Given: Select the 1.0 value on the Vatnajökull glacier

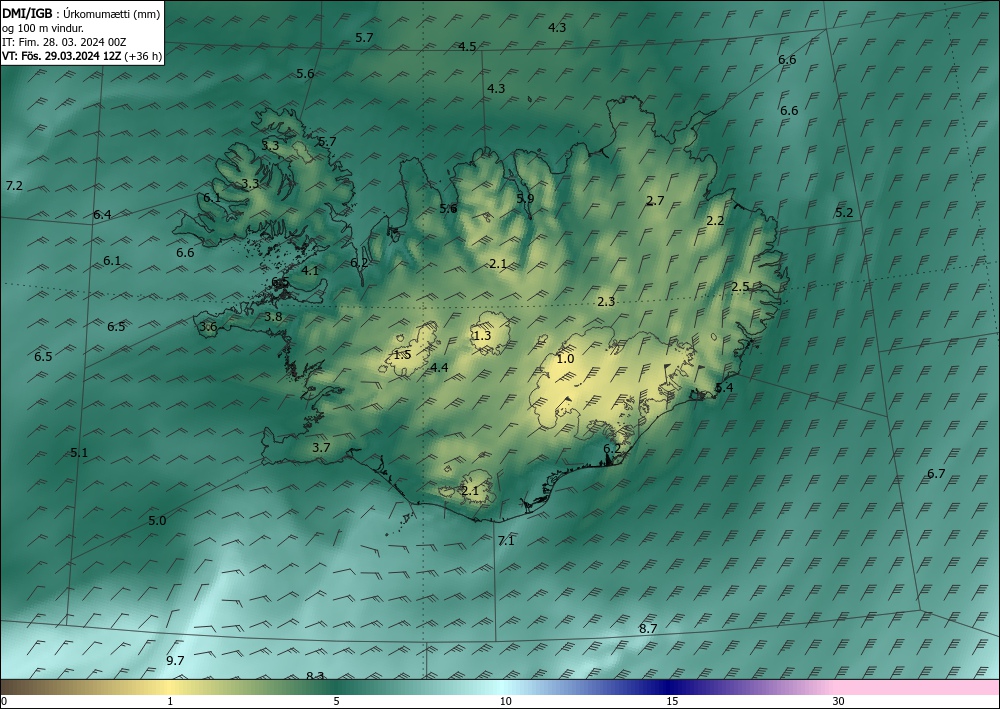Looking at the screenshot, I should (x=565, y=358).
